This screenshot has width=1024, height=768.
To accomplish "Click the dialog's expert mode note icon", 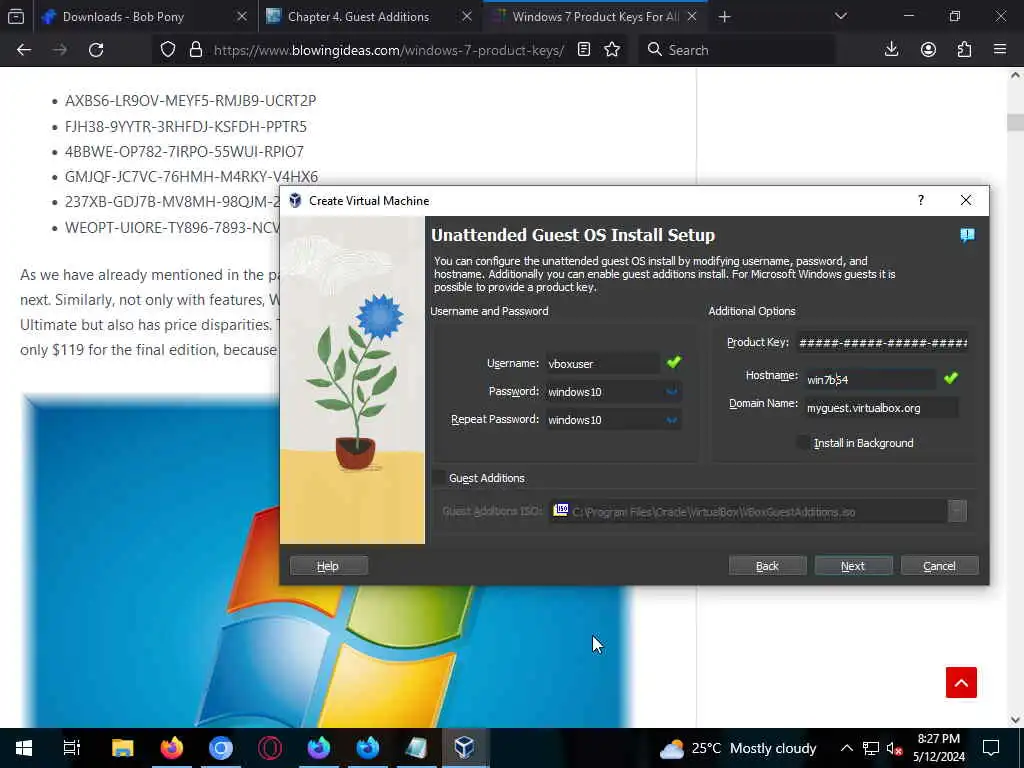I will coord(967,235).
